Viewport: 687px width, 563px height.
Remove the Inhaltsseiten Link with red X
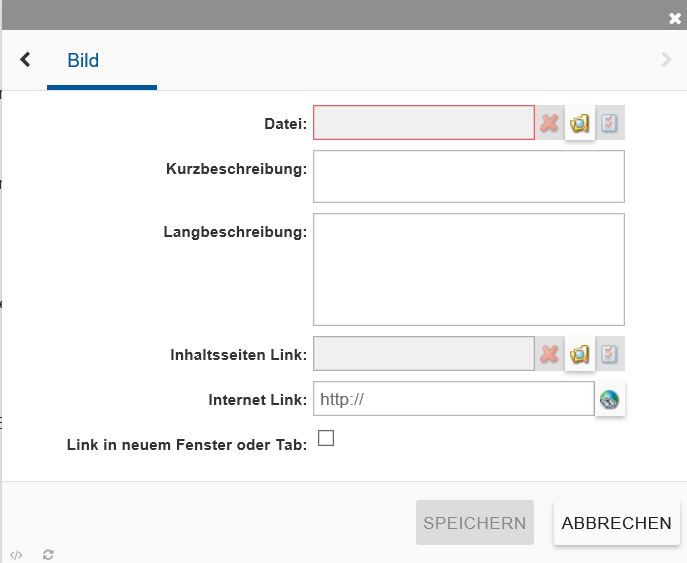coord(549,354)
